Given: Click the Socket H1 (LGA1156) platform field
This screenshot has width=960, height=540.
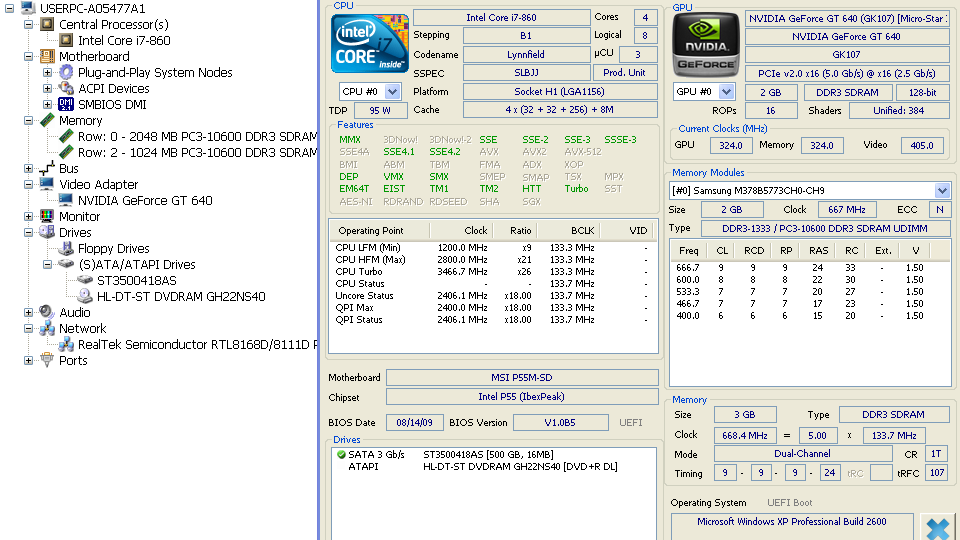Looking at the screenshot, I should (560, 92).
